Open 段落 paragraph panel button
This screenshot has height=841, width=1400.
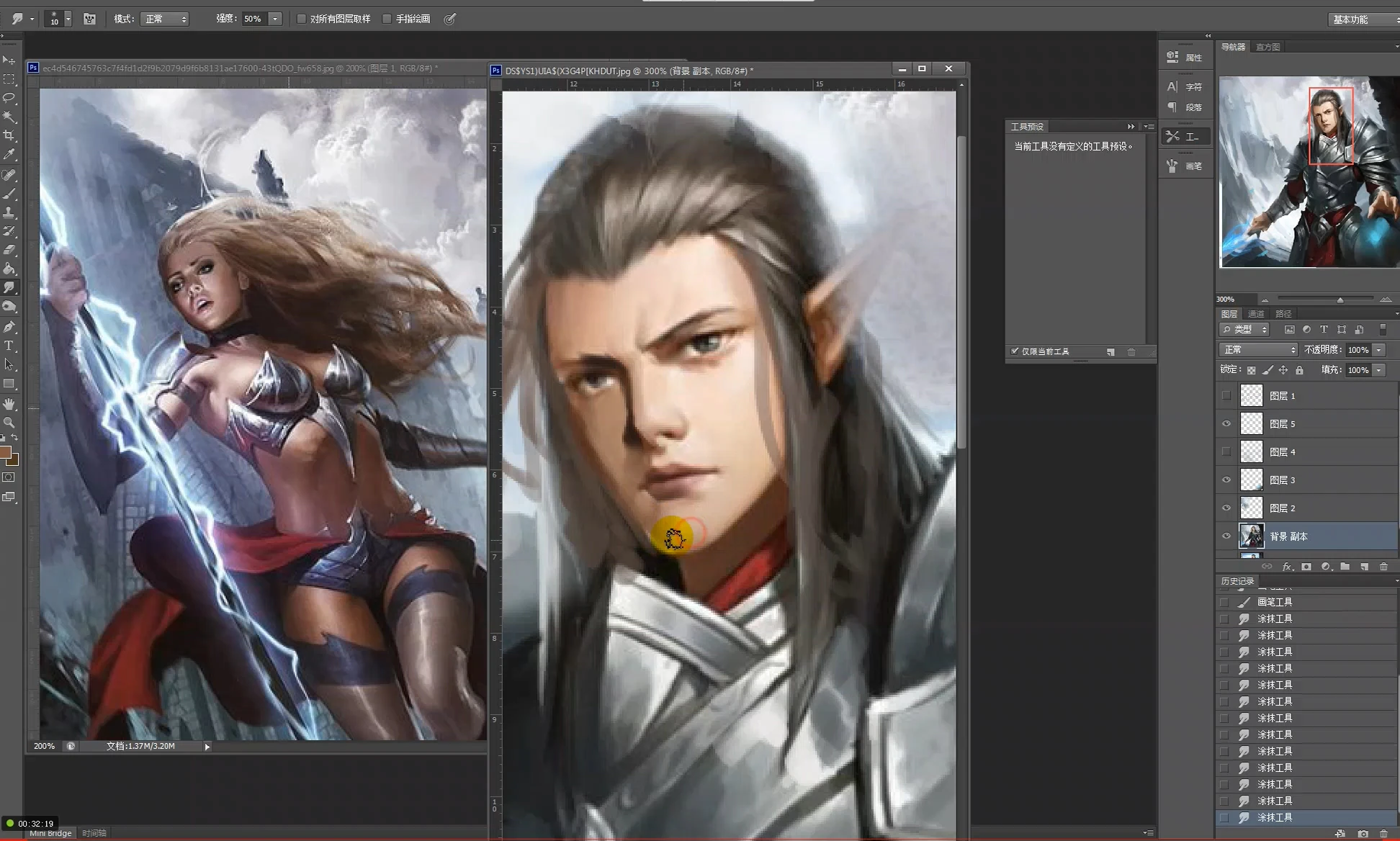tap(1185, 107)
